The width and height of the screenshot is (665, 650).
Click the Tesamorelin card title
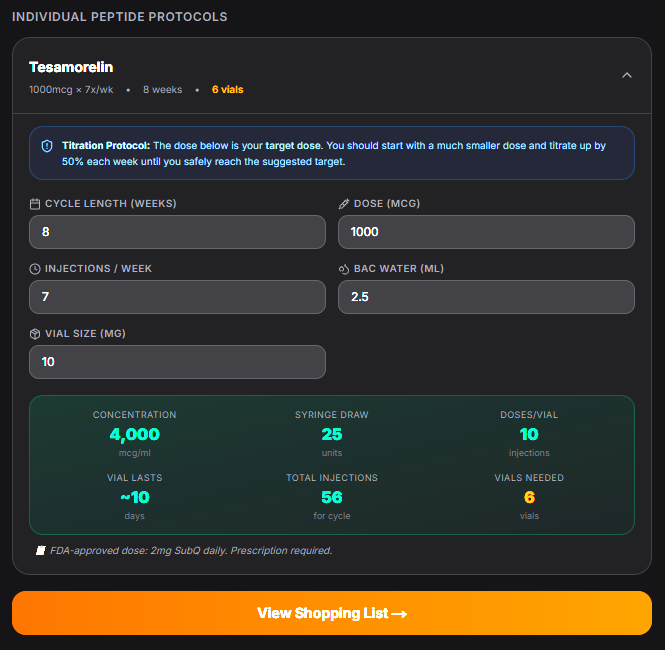[71, 67]
